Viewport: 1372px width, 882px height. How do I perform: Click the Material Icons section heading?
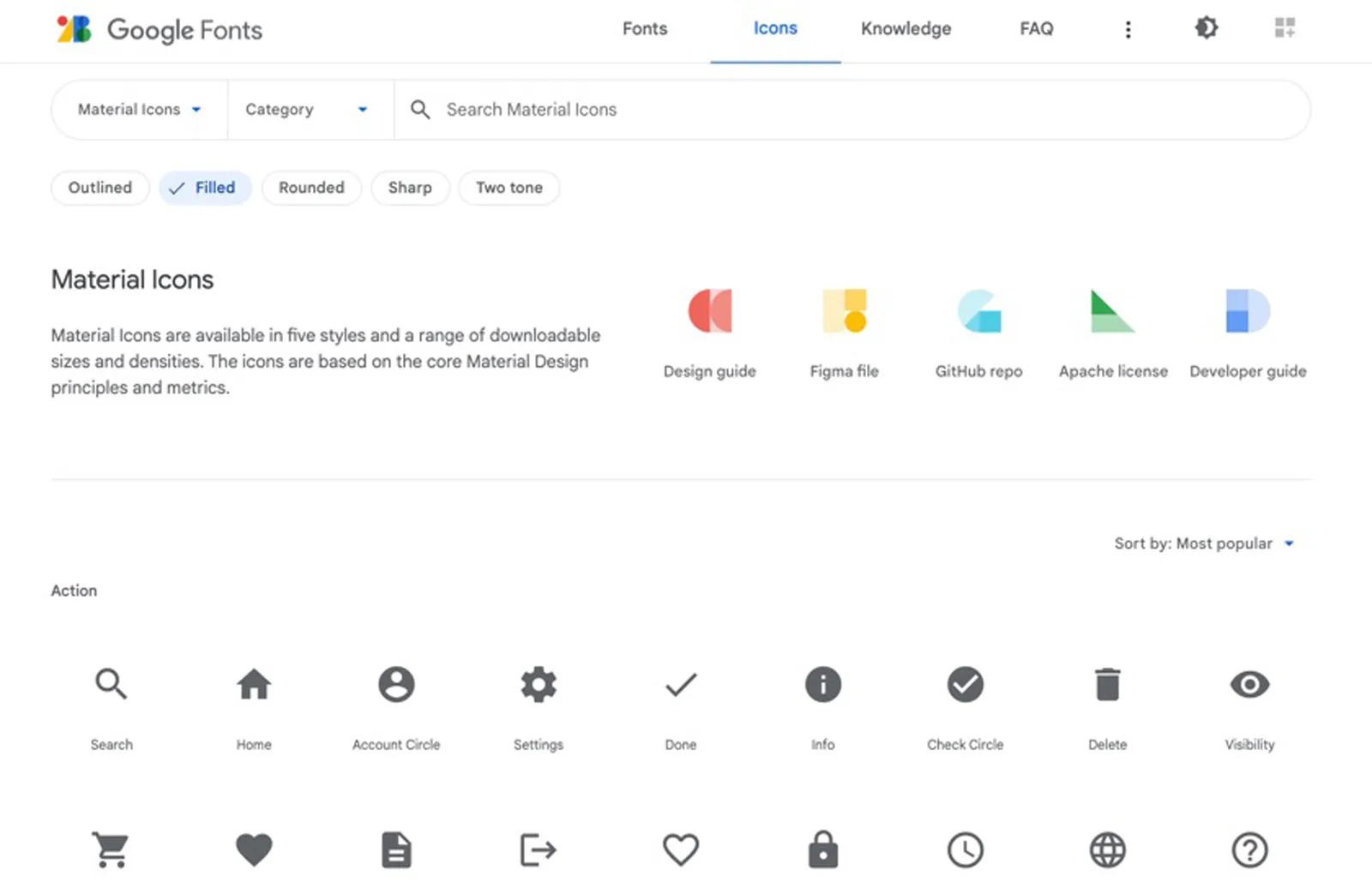132,279
